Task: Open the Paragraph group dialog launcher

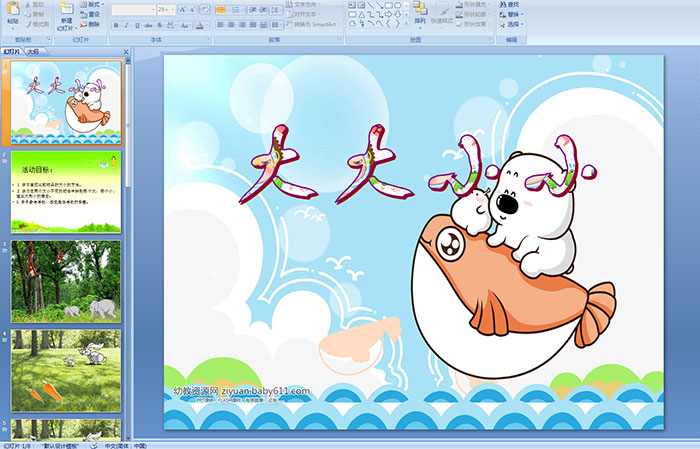Action: (340, 39)
